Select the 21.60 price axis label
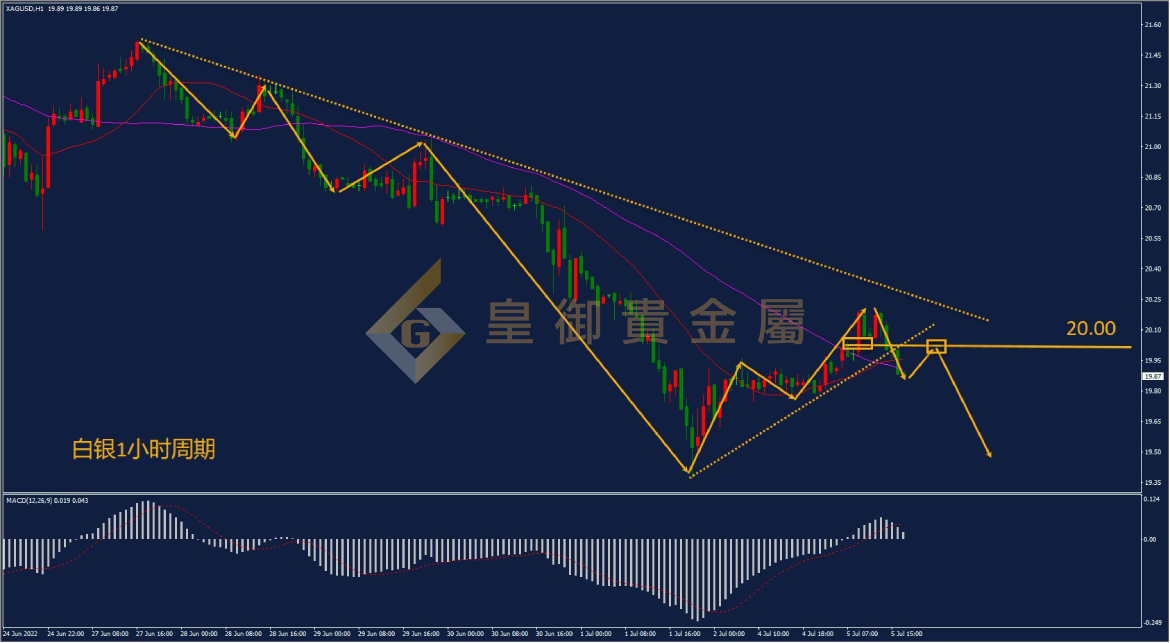The height and width of the screenshot is (643, 1170). click(1152, 25)
